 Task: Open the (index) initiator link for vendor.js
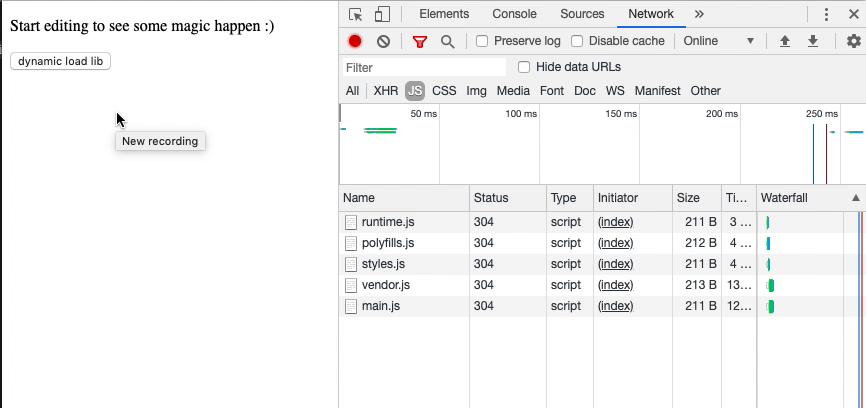click(x=615, y=285)
